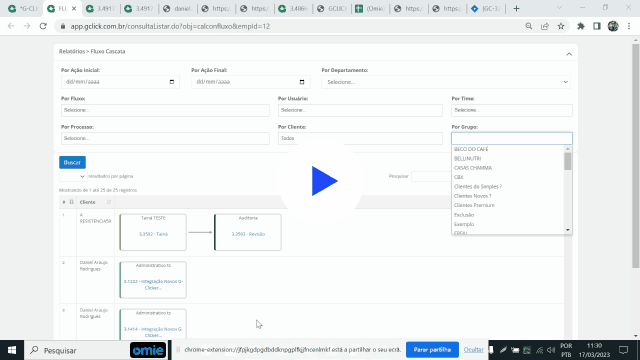Switch to the first 3.4917 tab

click(x=100, y=9)
